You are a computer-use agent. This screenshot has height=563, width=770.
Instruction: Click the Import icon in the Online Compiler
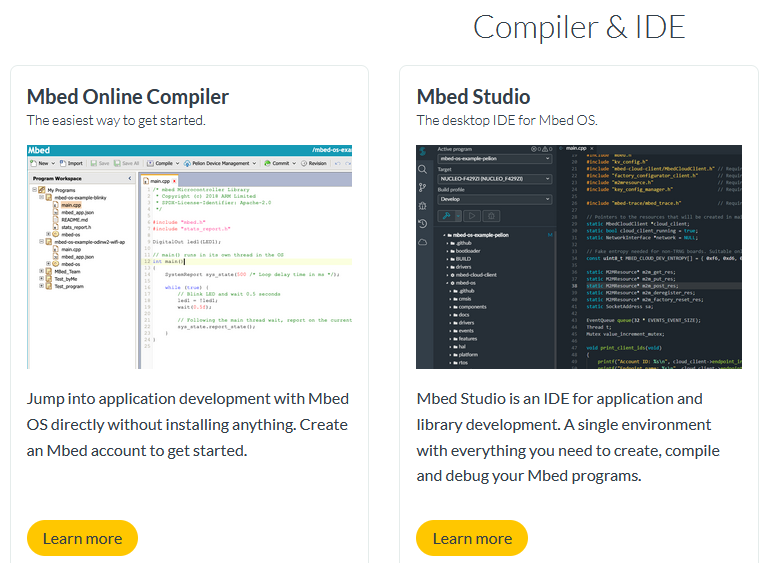(71, 162)
